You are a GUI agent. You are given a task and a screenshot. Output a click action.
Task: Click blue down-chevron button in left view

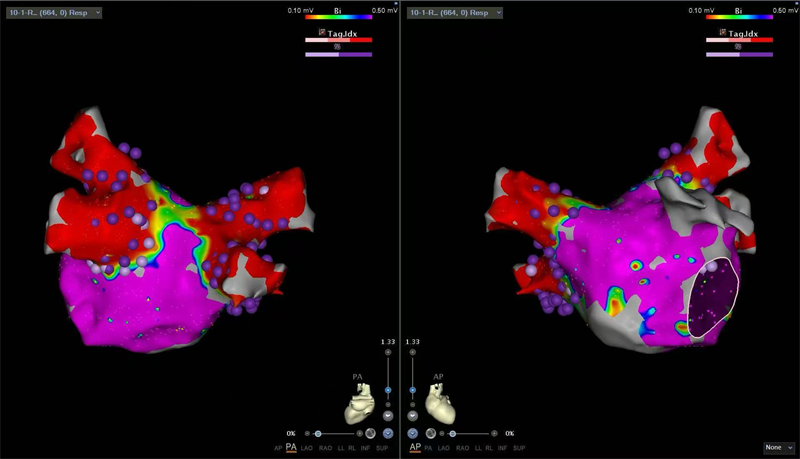(387, 433)
